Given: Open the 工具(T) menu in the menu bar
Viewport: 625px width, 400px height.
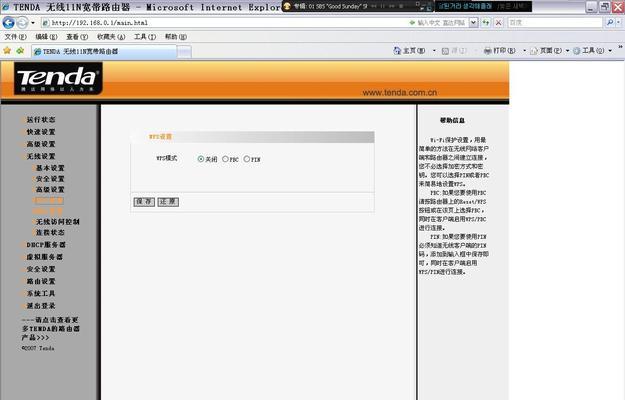Looking at the screenshot, I should click(x=144, y=37).
